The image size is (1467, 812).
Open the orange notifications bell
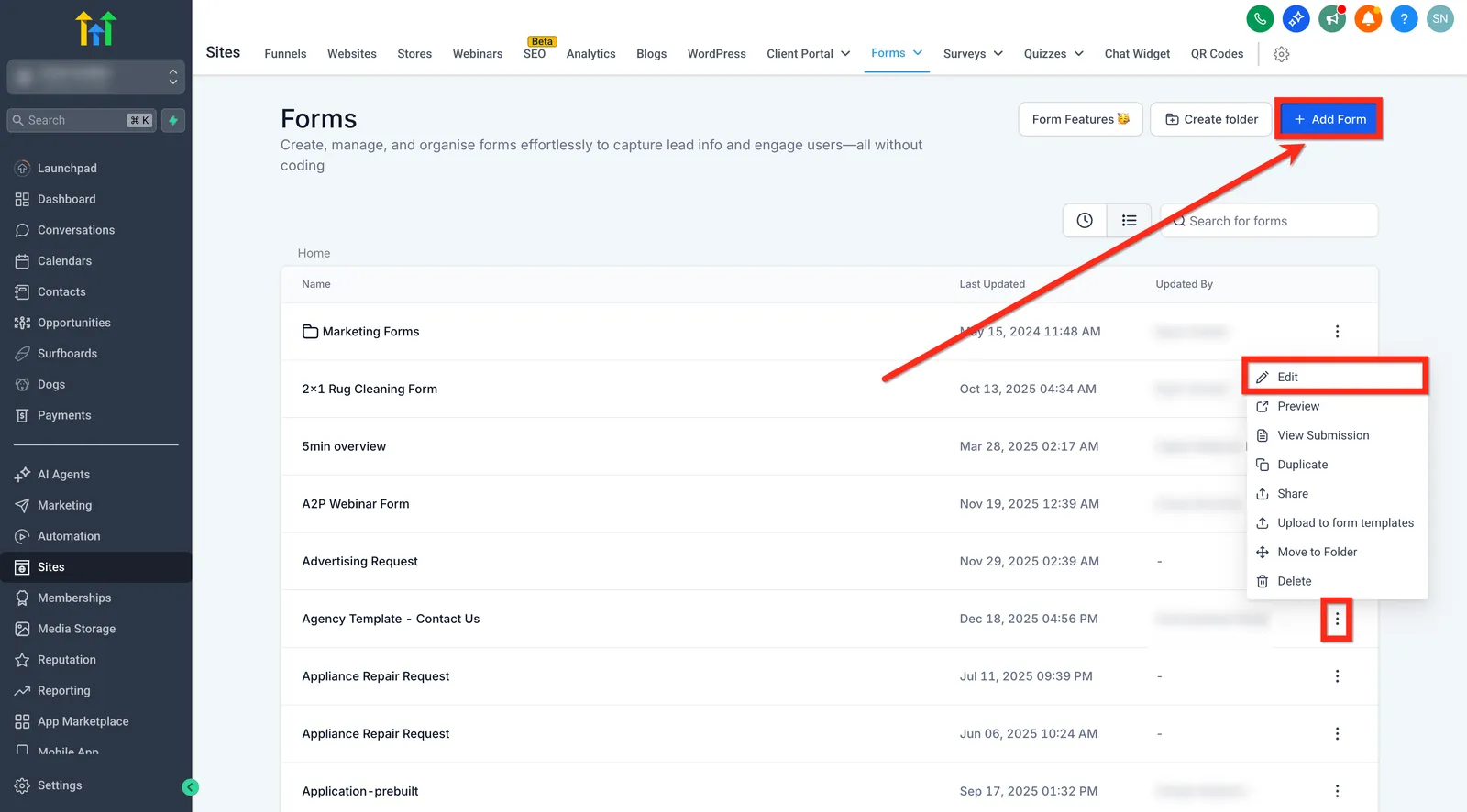[1368, 18]
